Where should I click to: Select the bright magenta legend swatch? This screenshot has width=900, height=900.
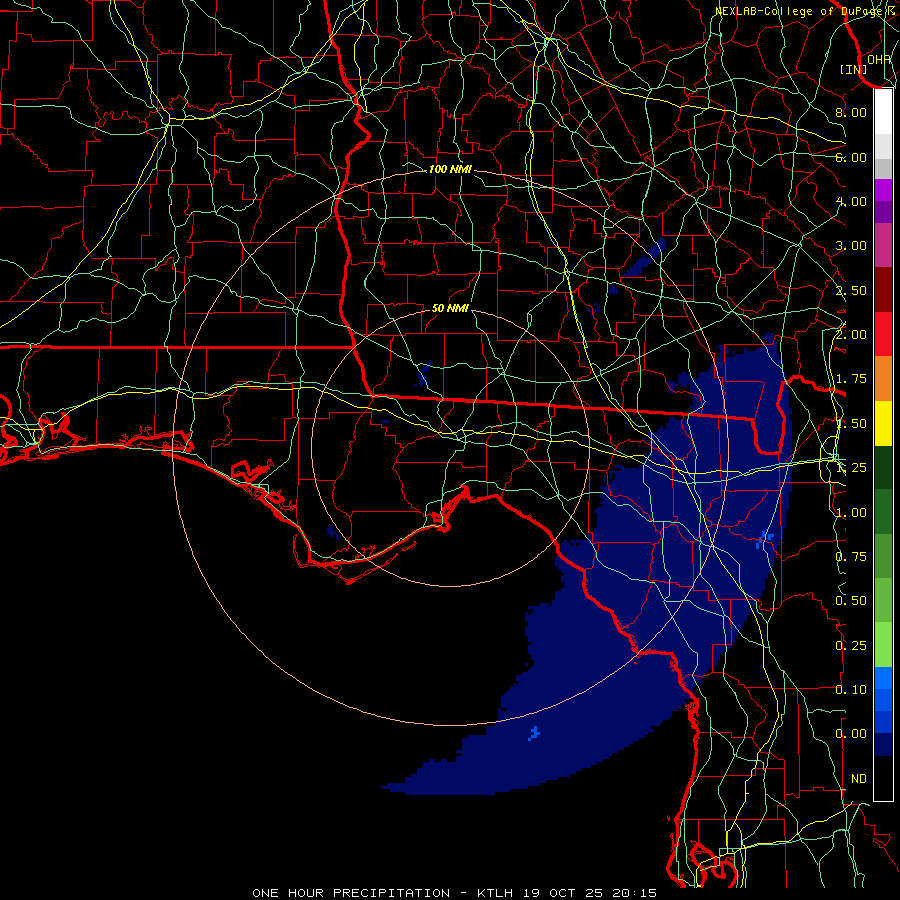pyautogui.click(x=883, y=190)
